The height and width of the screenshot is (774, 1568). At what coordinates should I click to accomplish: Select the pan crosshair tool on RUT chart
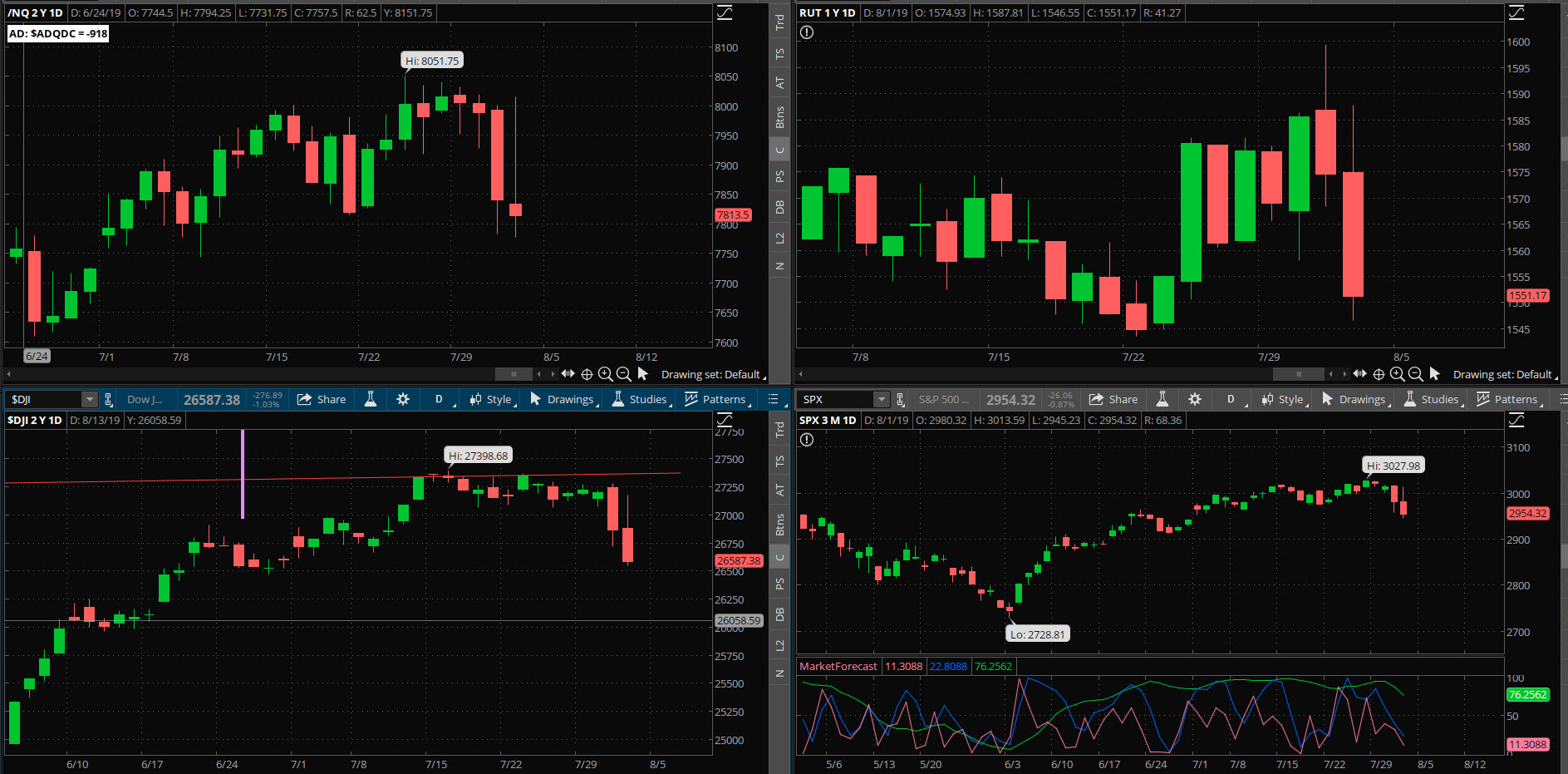1379,374
